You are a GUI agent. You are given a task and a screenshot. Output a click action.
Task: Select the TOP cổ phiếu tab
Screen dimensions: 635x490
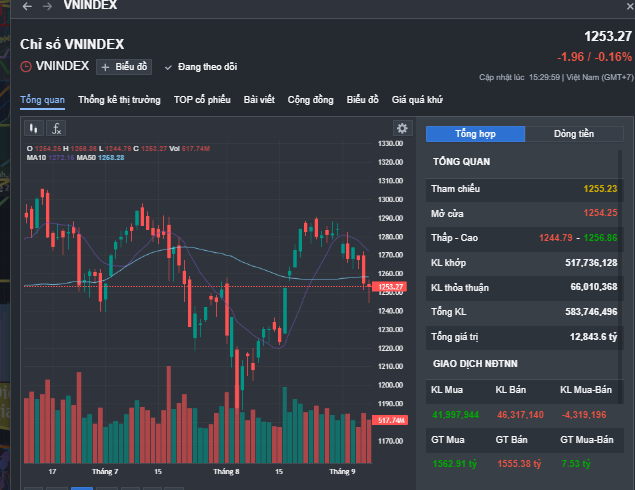click(202, 100)
